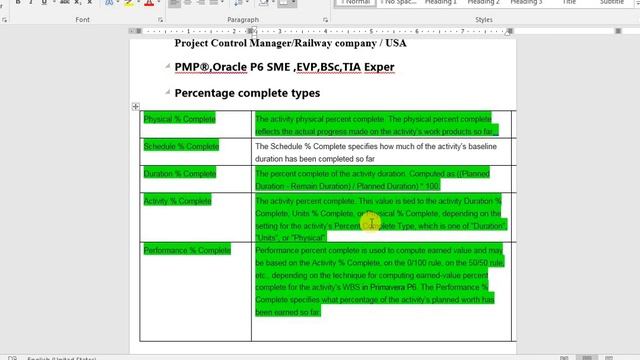Toggle Italic formatting in Font group
The height and width of the screenshot is (360, 640).
31,2
